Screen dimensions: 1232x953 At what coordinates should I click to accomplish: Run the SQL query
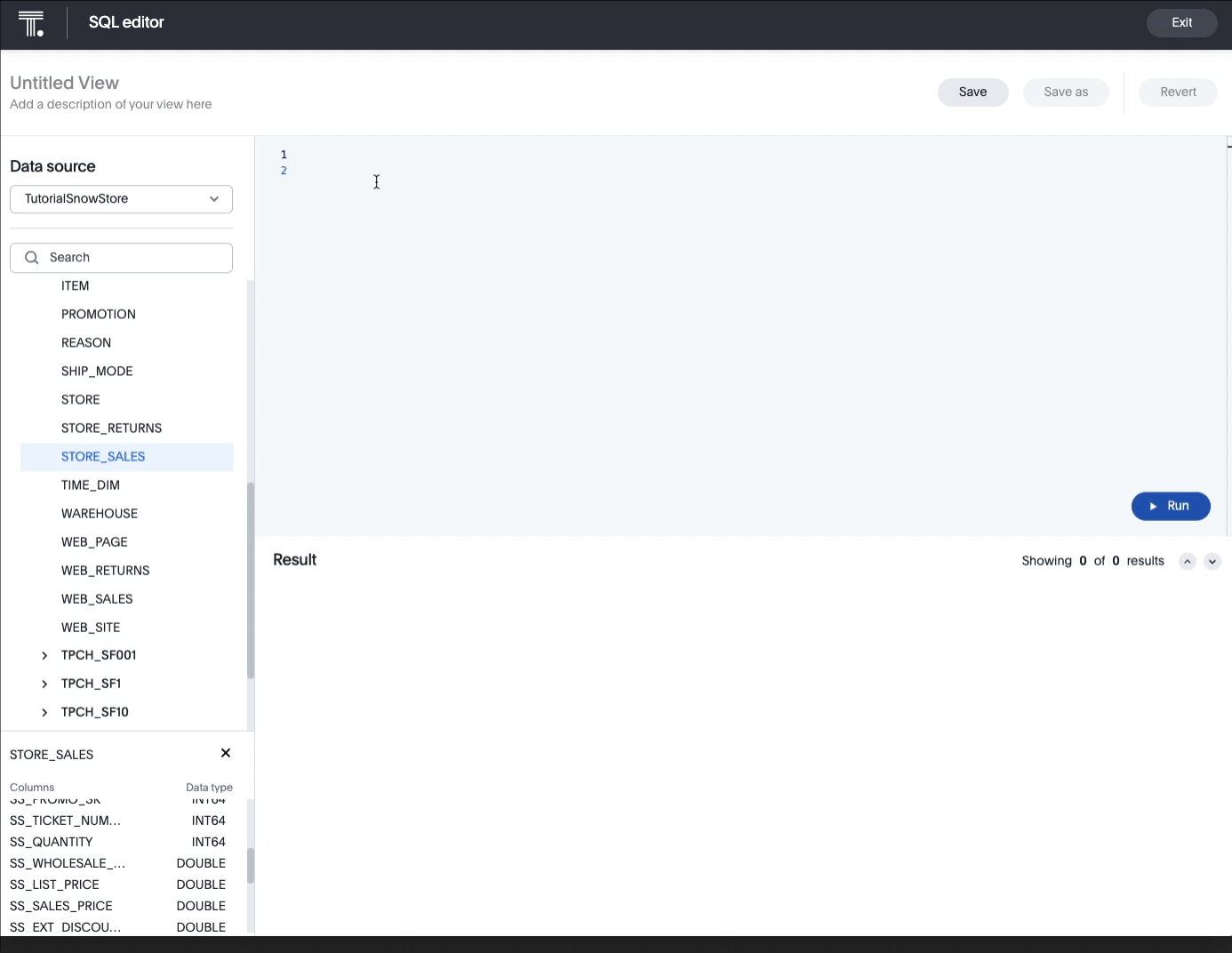1170,506
